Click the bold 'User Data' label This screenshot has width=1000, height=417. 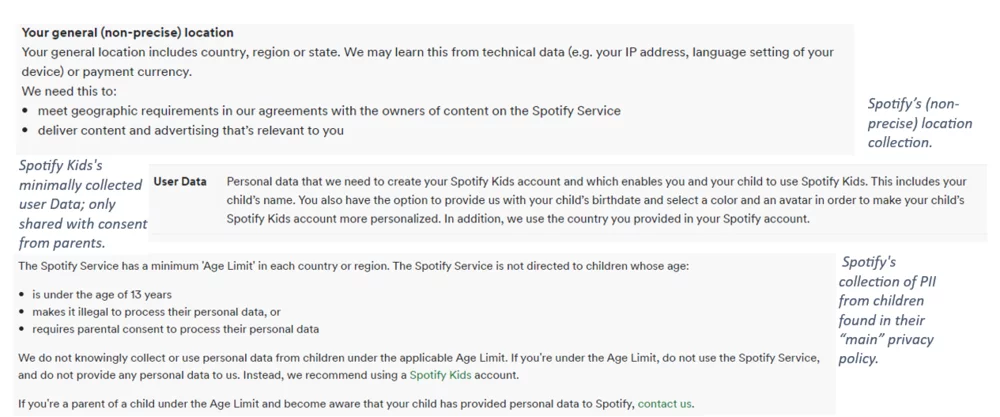click(x=180, y=182)
